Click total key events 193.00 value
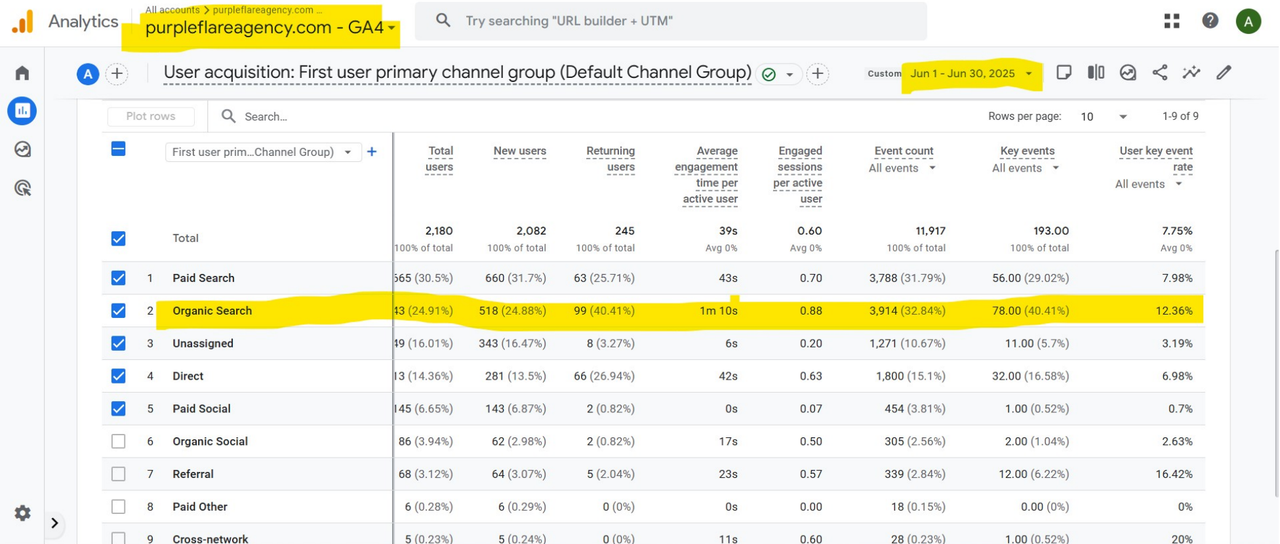 click(1050, 231)
